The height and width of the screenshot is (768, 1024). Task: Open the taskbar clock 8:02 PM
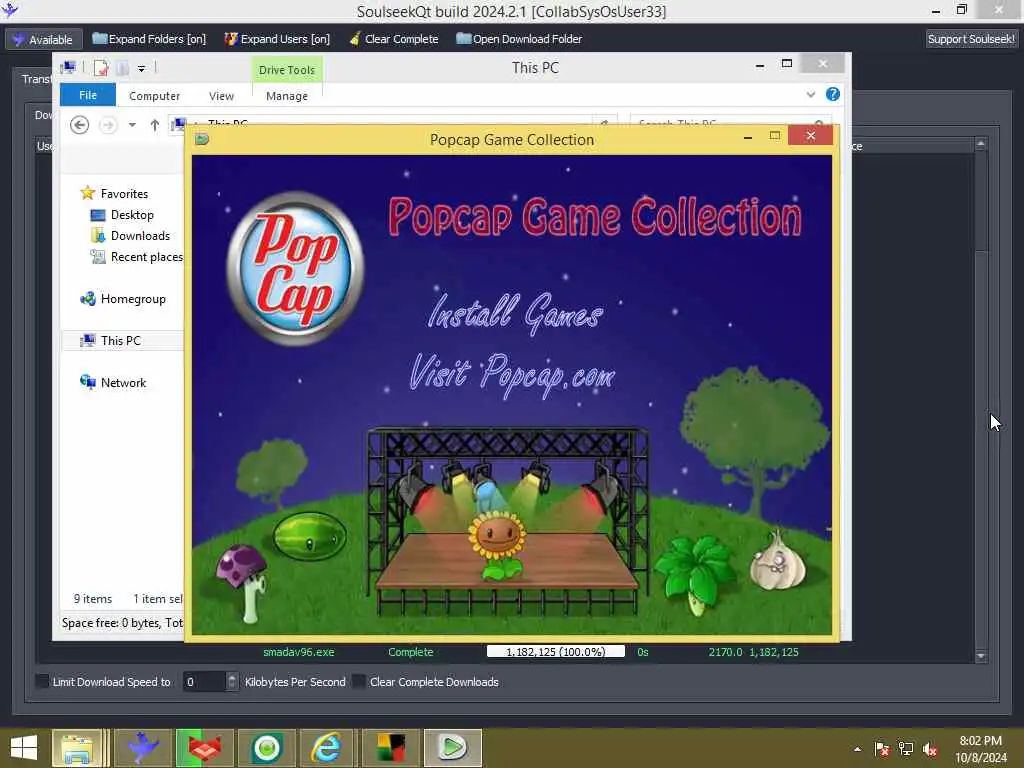[981, 749]
